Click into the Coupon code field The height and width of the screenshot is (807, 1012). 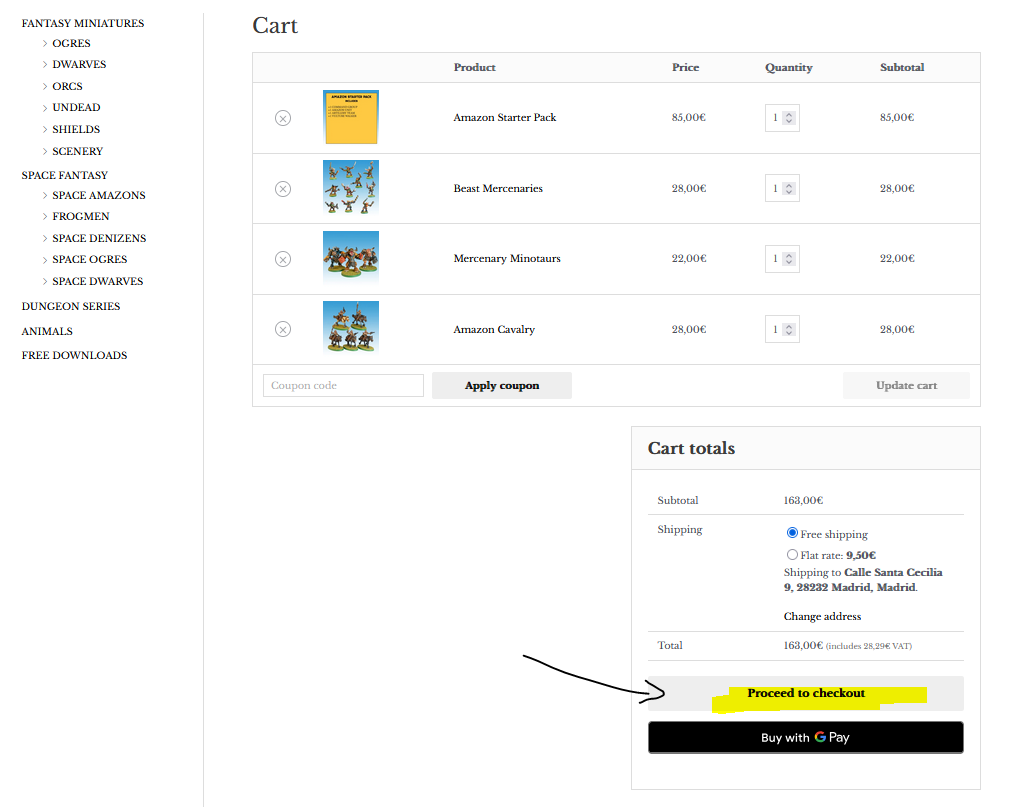coord(343,386)
